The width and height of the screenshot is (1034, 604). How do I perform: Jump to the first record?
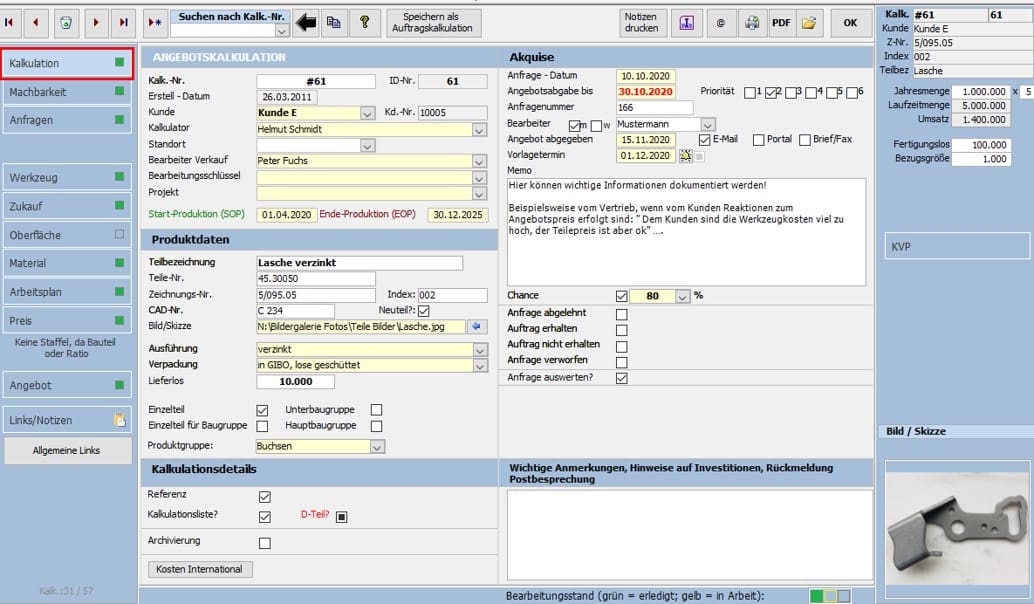(x=12, y=22)
